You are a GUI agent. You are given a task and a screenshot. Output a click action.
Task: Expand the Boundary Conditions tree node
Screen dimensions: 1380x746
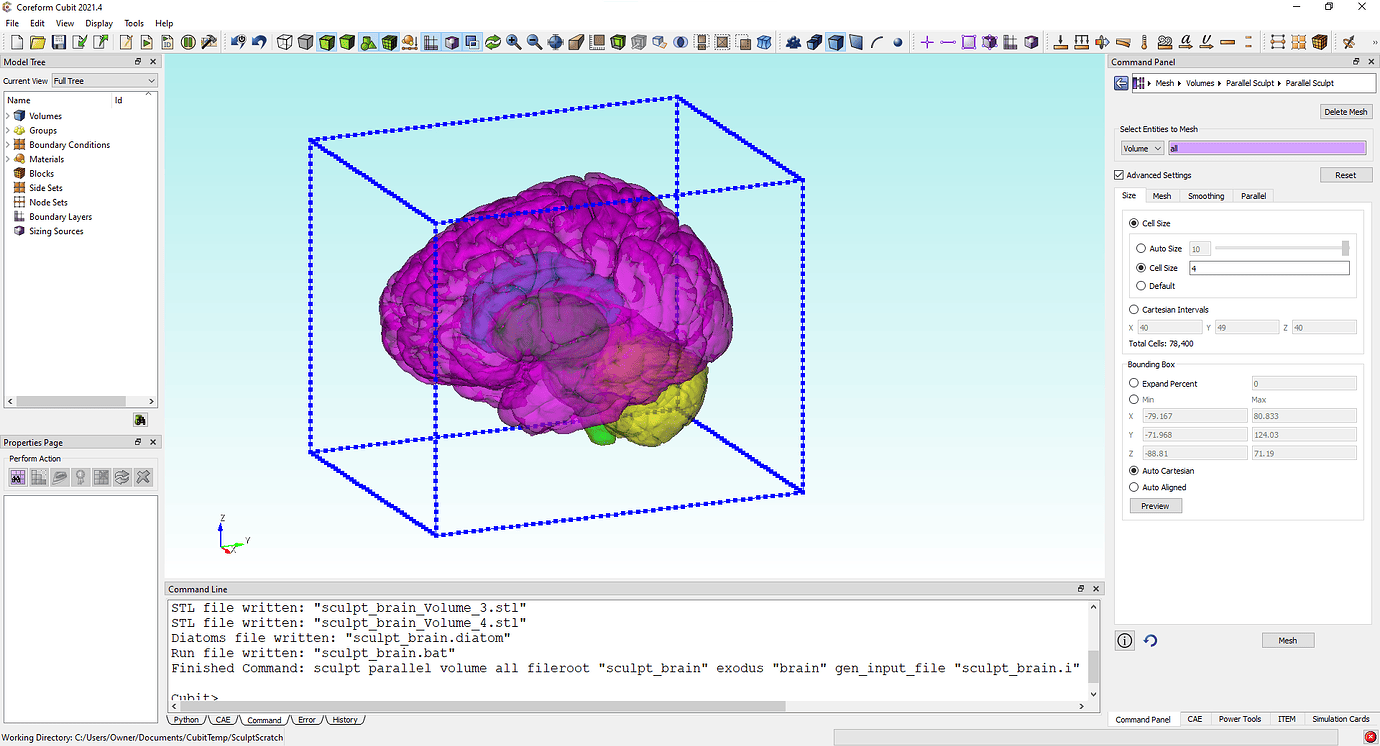(8, 145)
